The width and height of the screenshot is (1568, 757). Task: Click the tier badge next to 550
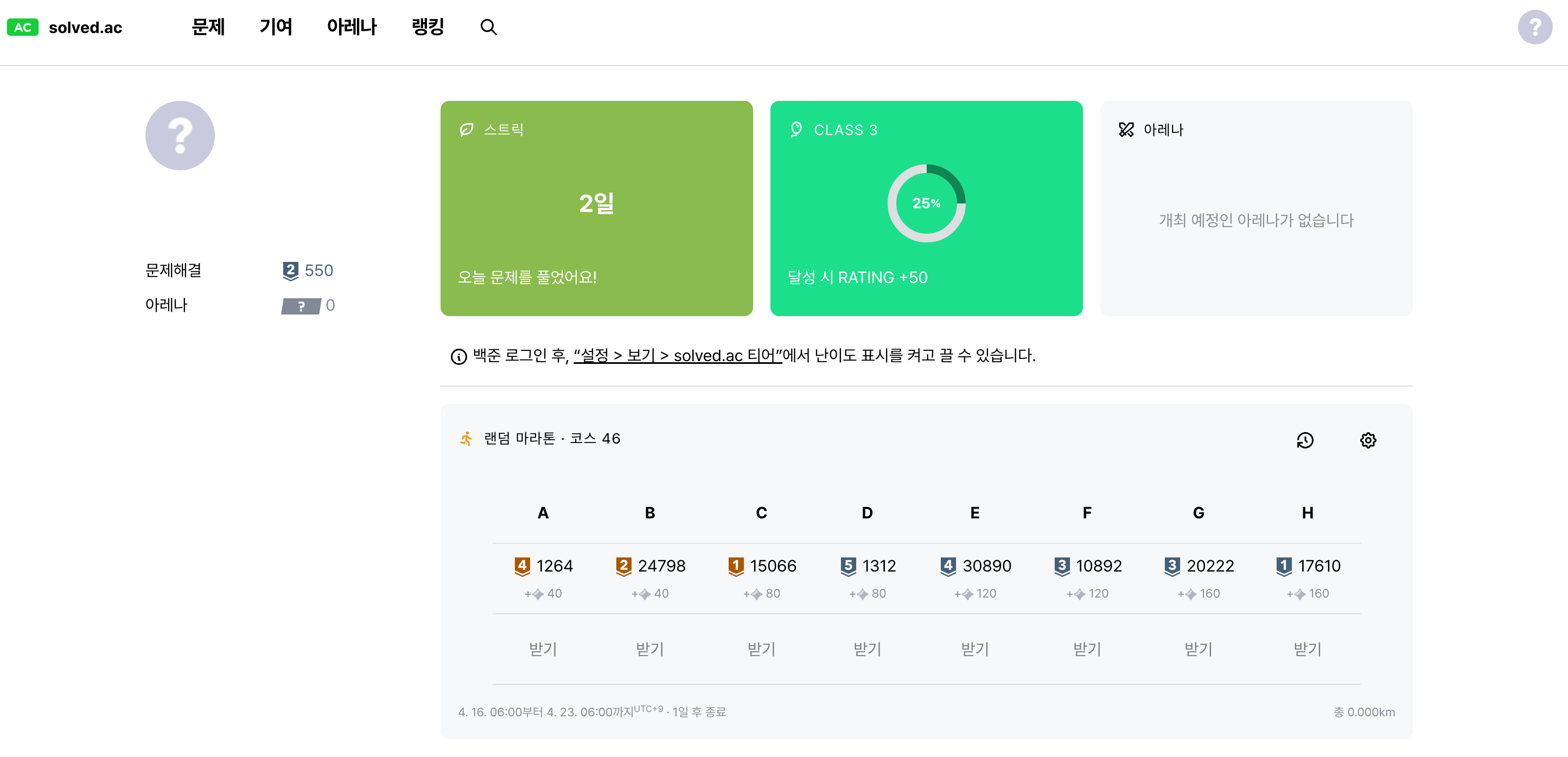[x=290, y=271]
